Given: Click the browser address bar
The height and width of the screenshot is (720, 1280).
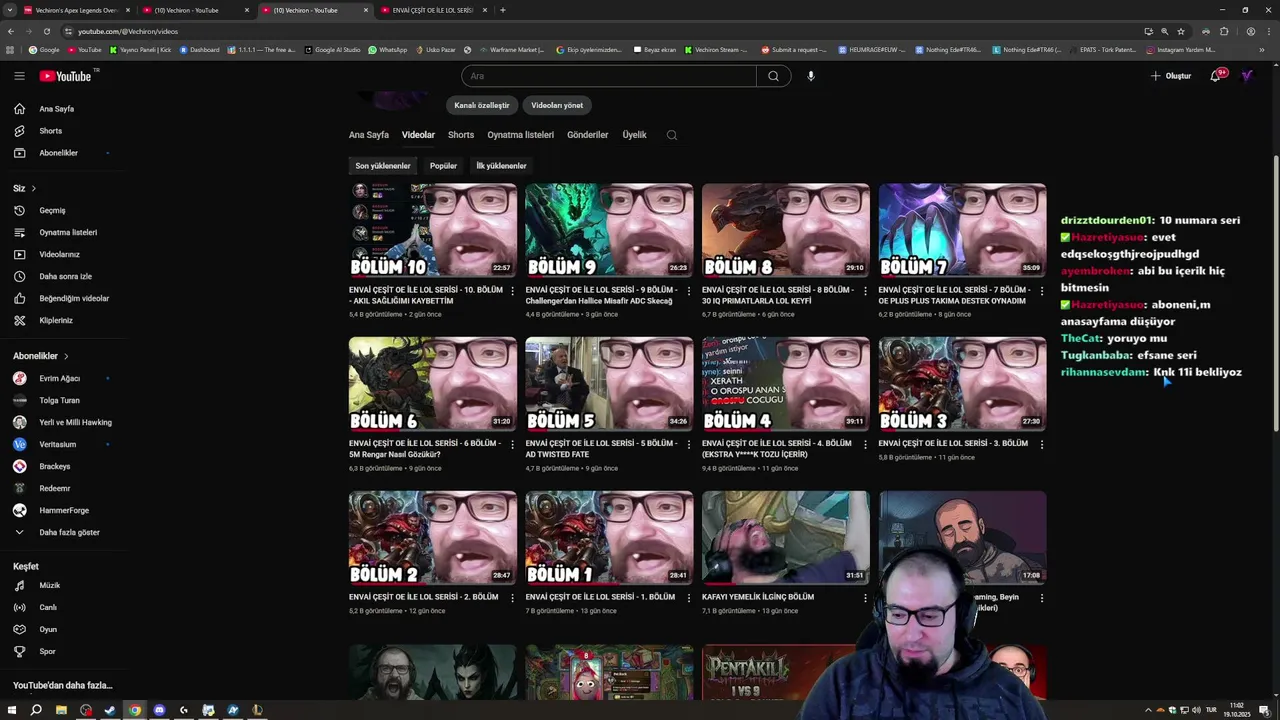Looking at the screenshot, I should [600, 31].
